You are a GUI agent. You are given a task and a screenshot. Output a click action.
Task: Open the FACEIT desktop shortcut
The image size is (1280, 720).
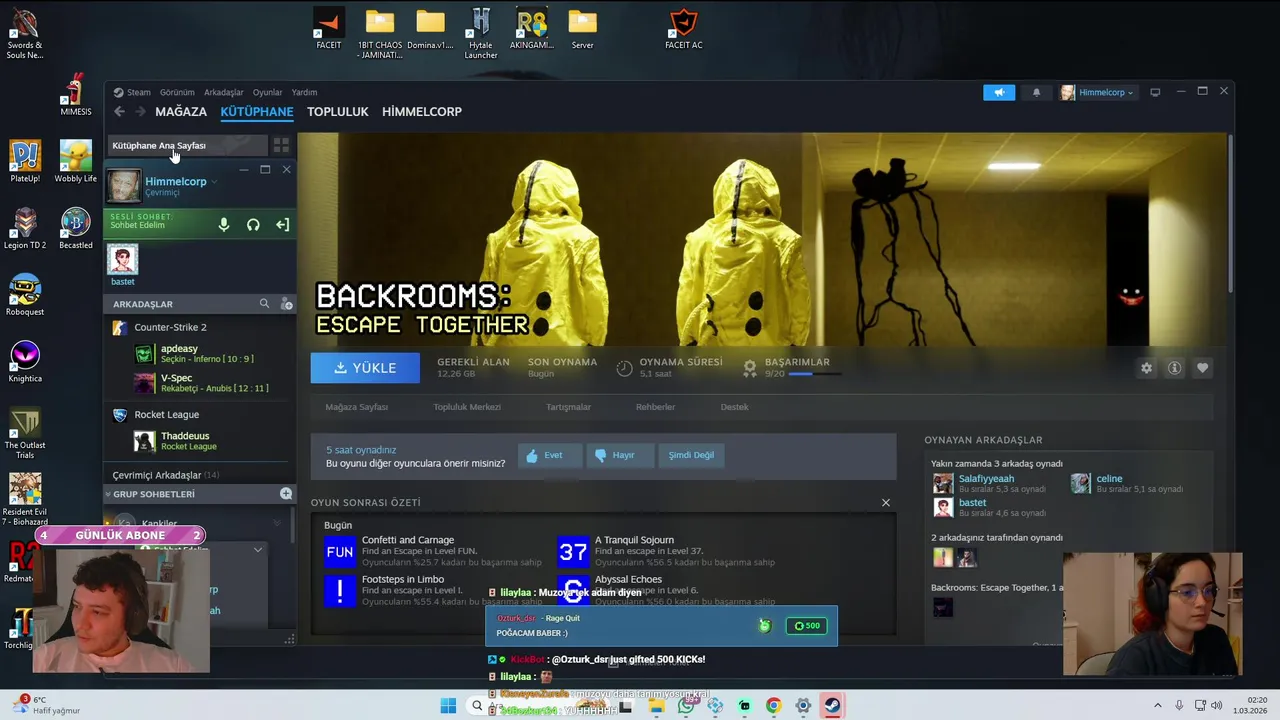pos(328,29)
